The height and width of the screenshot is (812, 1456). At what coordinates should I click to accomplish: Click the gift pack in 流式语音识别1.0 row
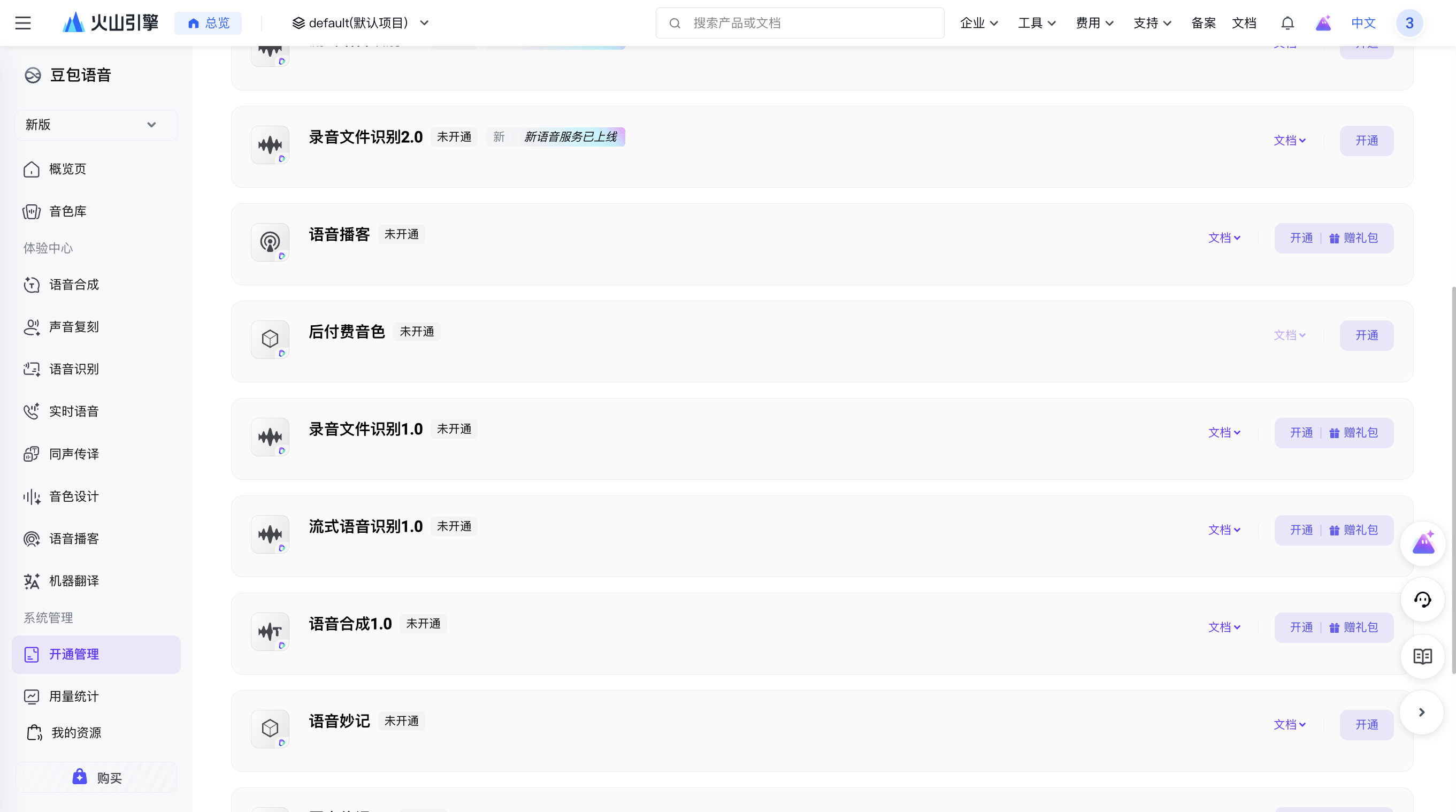1354,530
